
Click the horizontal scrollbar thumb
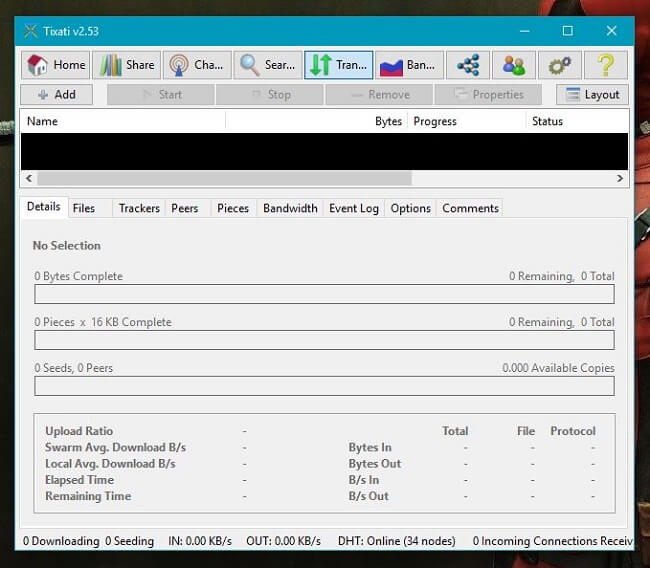click(224, 178)
